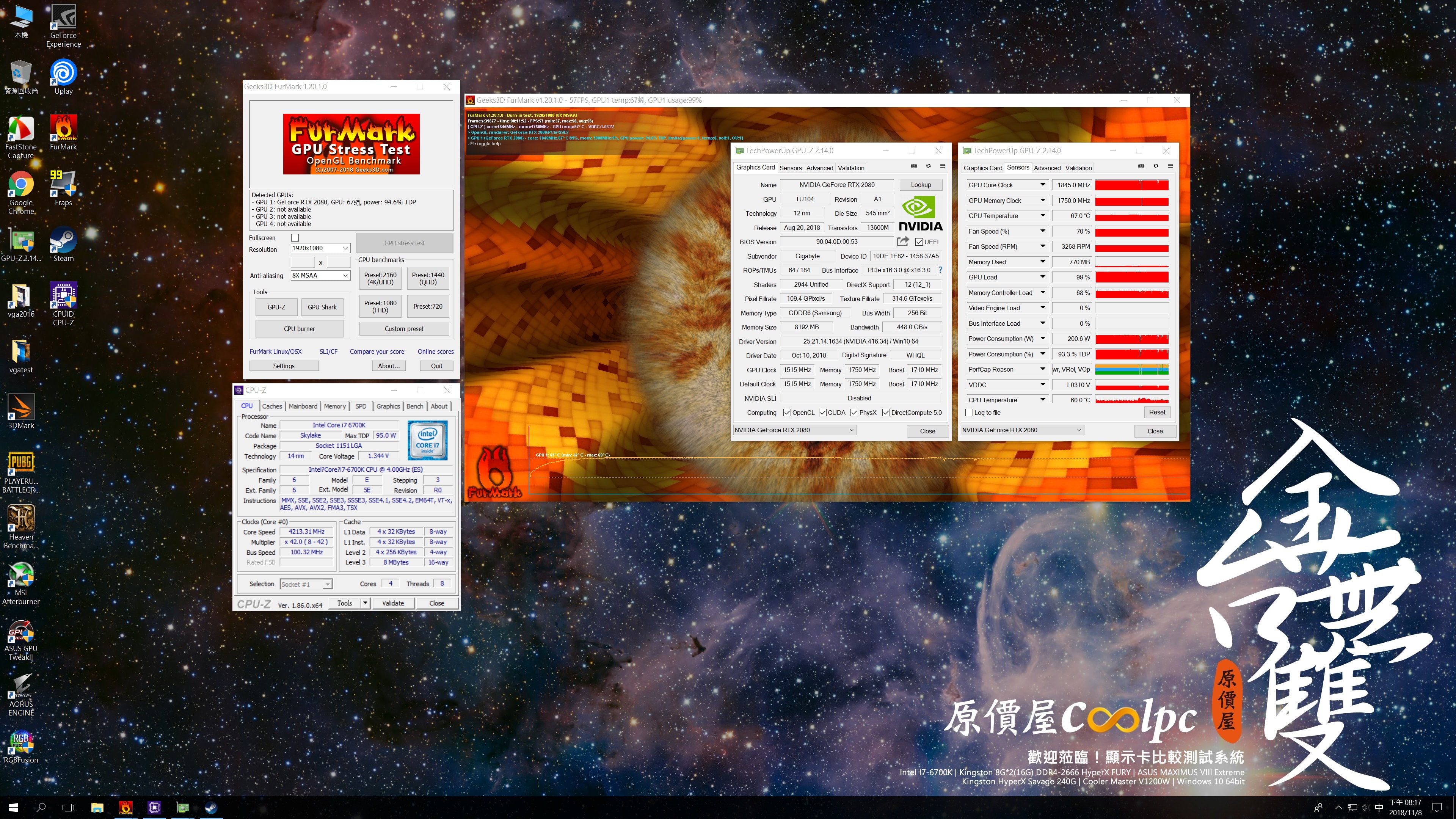The image size is (1456, 819).
Task: Click the PerfCap Reason colored graph bar
Action: click(1131, 370)
